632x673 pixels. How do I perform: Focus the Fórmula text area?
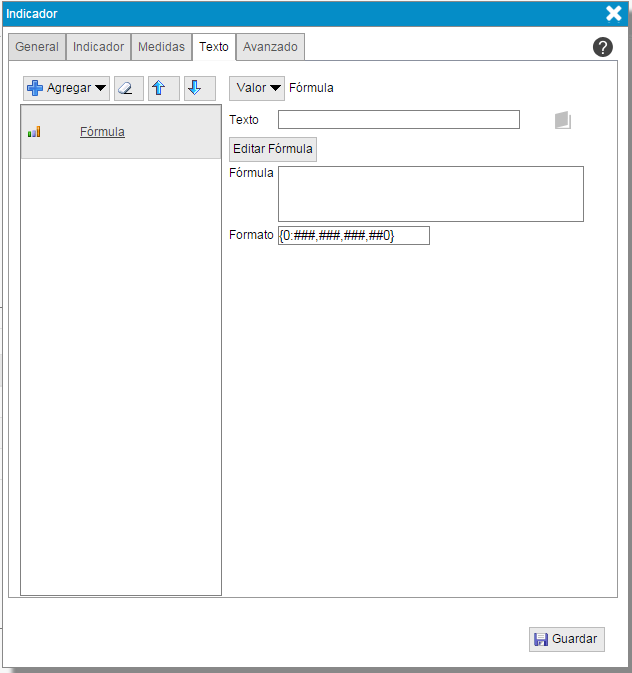430,193
